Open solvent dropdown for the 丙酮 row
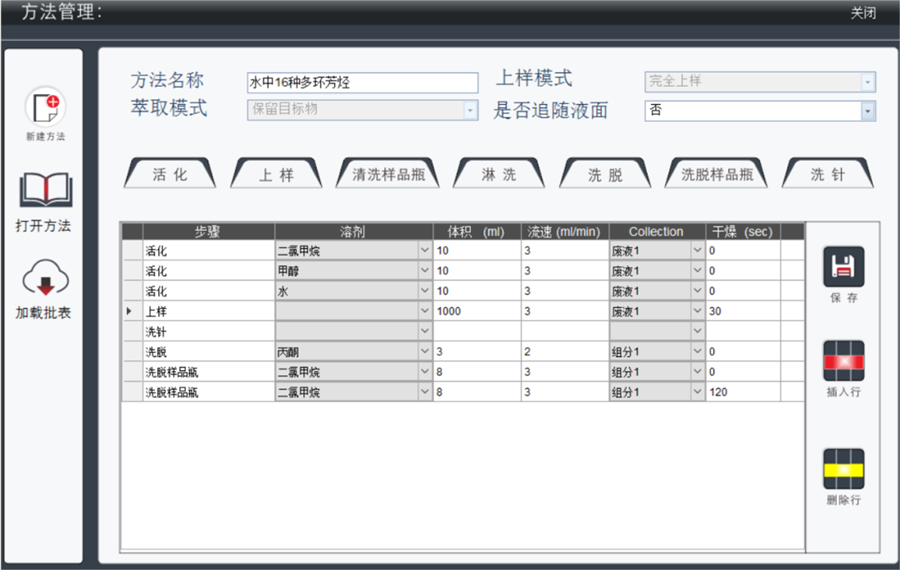Screen dimensions: 900x570 pyautogui.click(x=424, y=352)
